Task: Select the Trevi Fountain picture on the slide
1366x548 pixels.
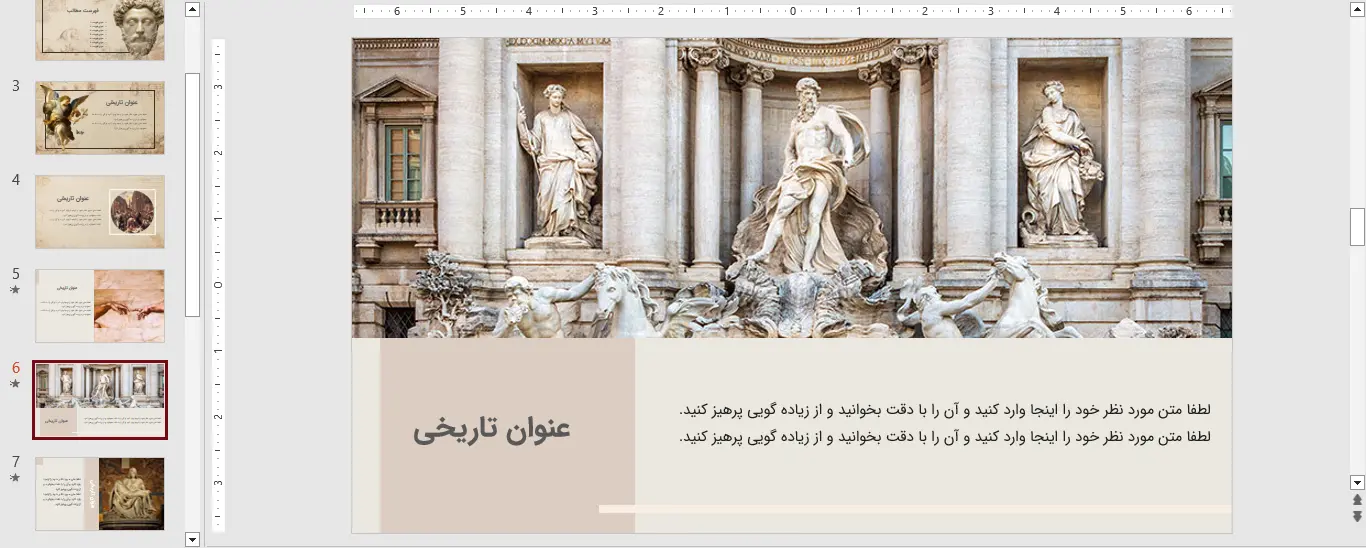Action: click(x=792, y=188)
